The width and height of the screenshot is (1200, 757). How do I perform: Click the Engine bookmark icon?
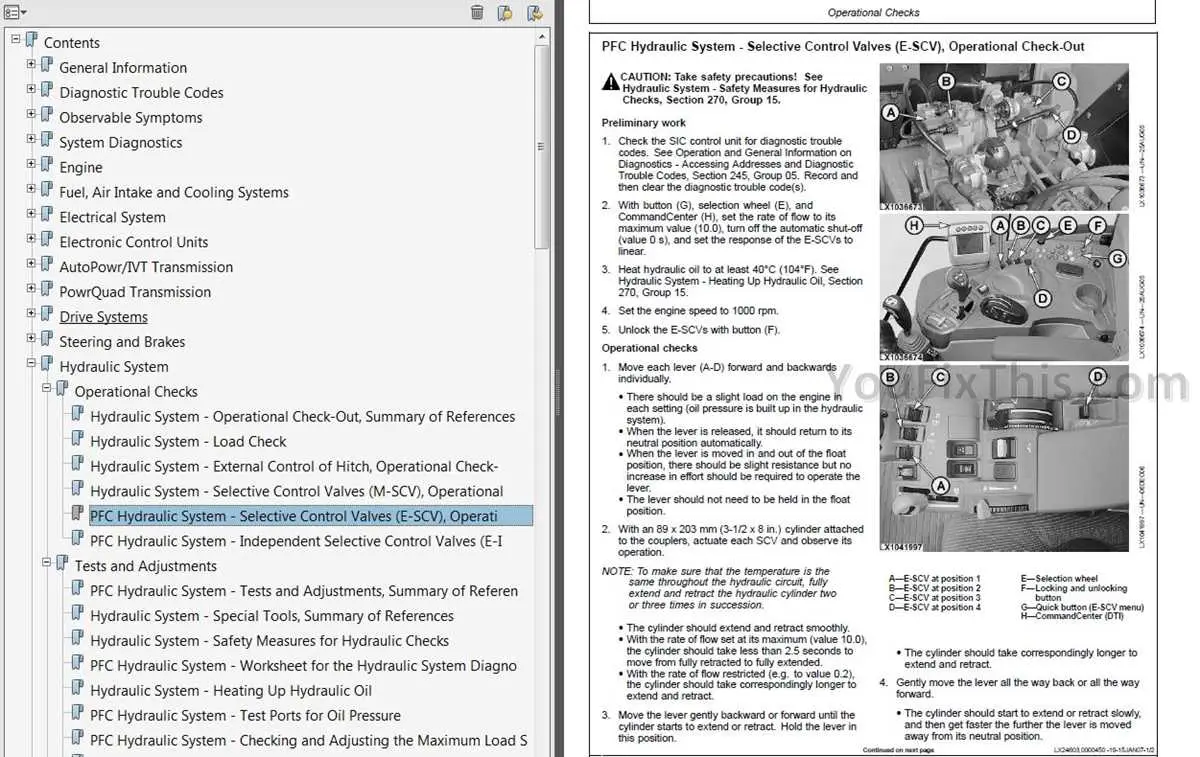(47, 166)
